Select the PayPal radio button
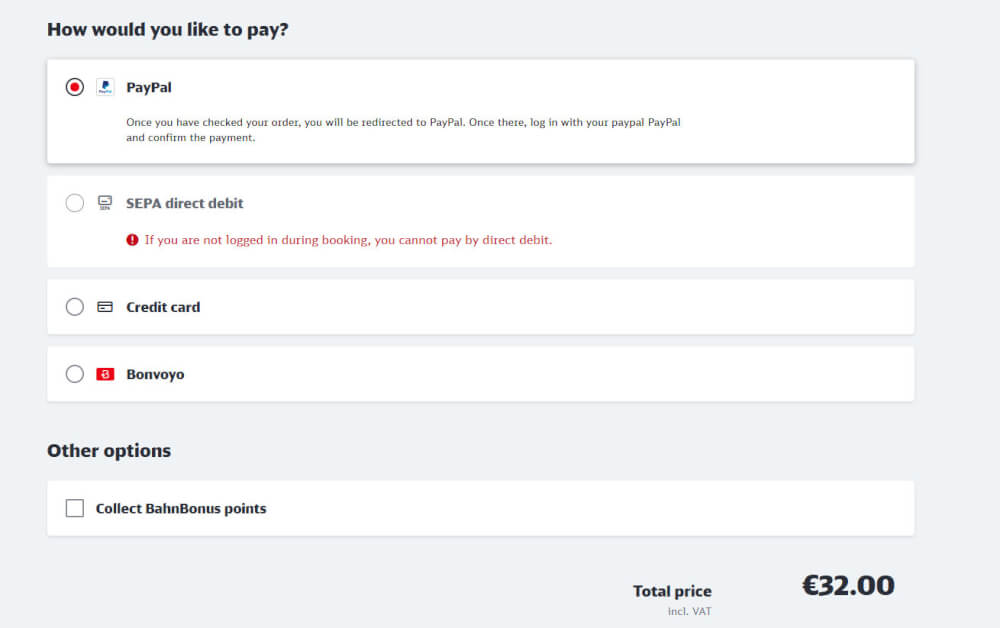Image resolution: width=1000 pixels, height=628 pixels. (75, 87)
